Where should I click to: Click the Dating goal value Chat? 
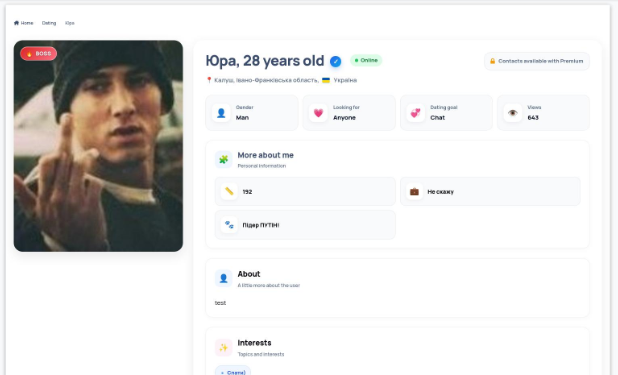(437, 118)
